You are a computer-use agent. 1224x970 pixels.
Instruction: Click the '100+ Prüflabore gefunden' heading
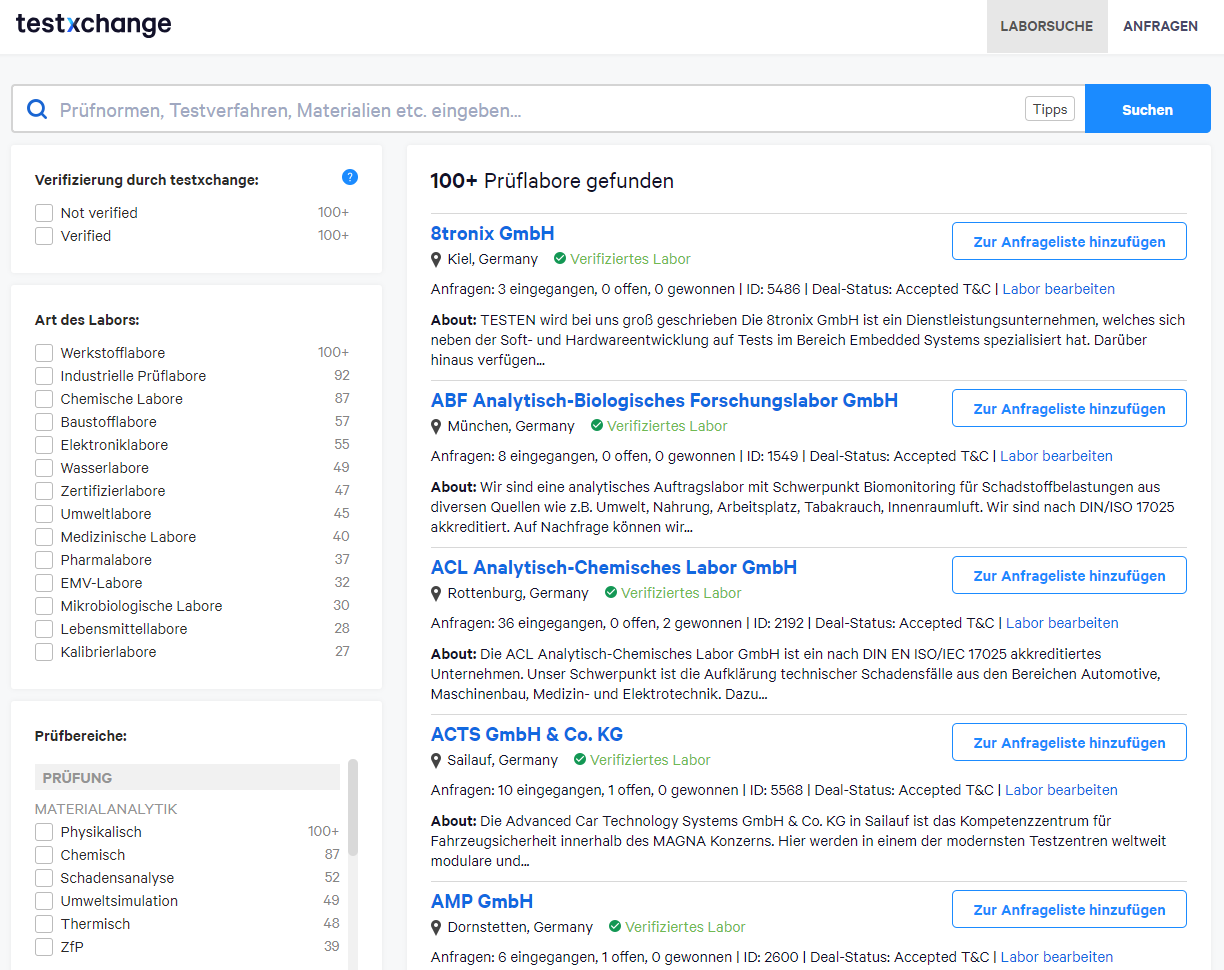point(552,181)
